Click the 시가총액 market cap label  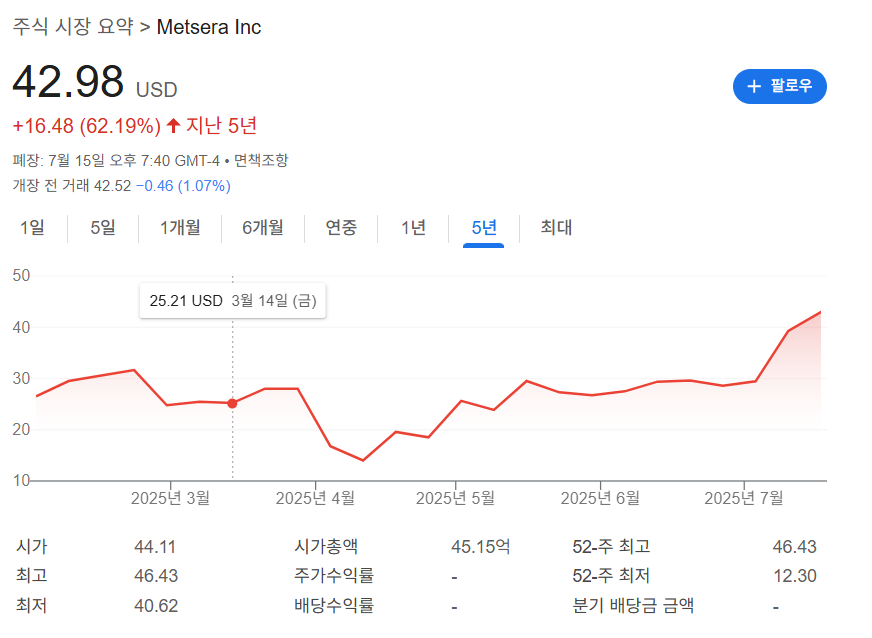tap(326, 546)
